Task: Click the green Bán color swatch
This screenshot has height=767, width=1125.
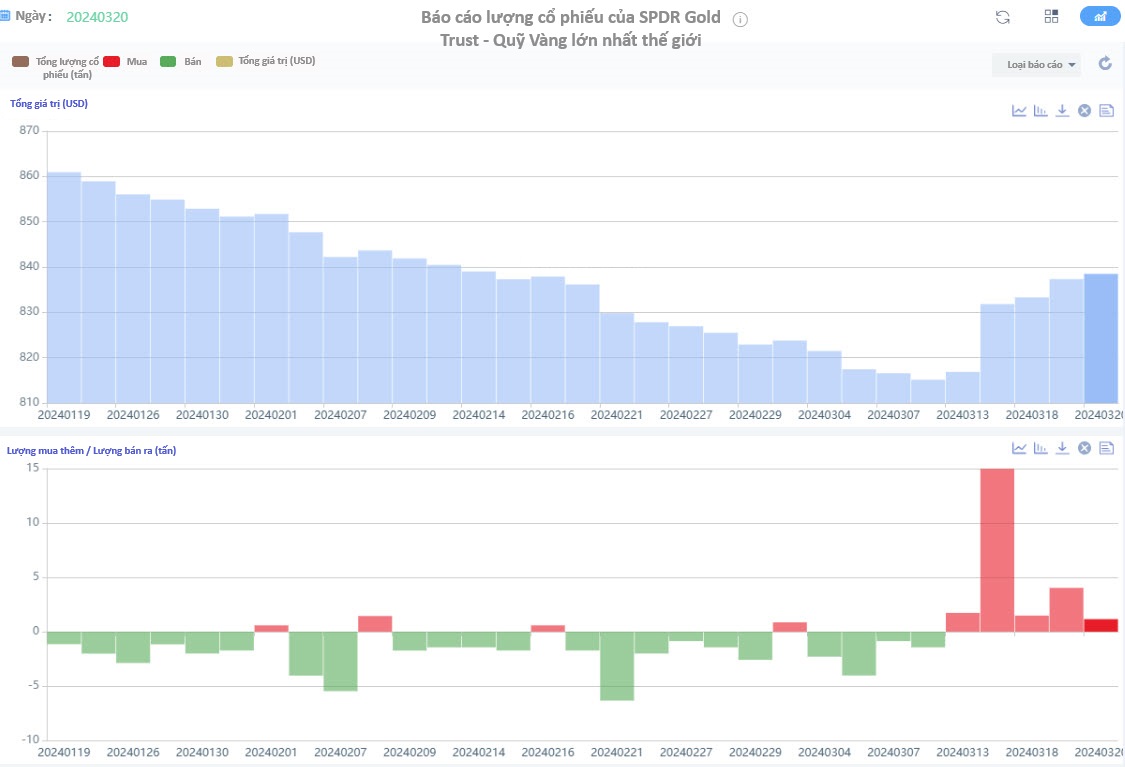Action: (168, 62)
